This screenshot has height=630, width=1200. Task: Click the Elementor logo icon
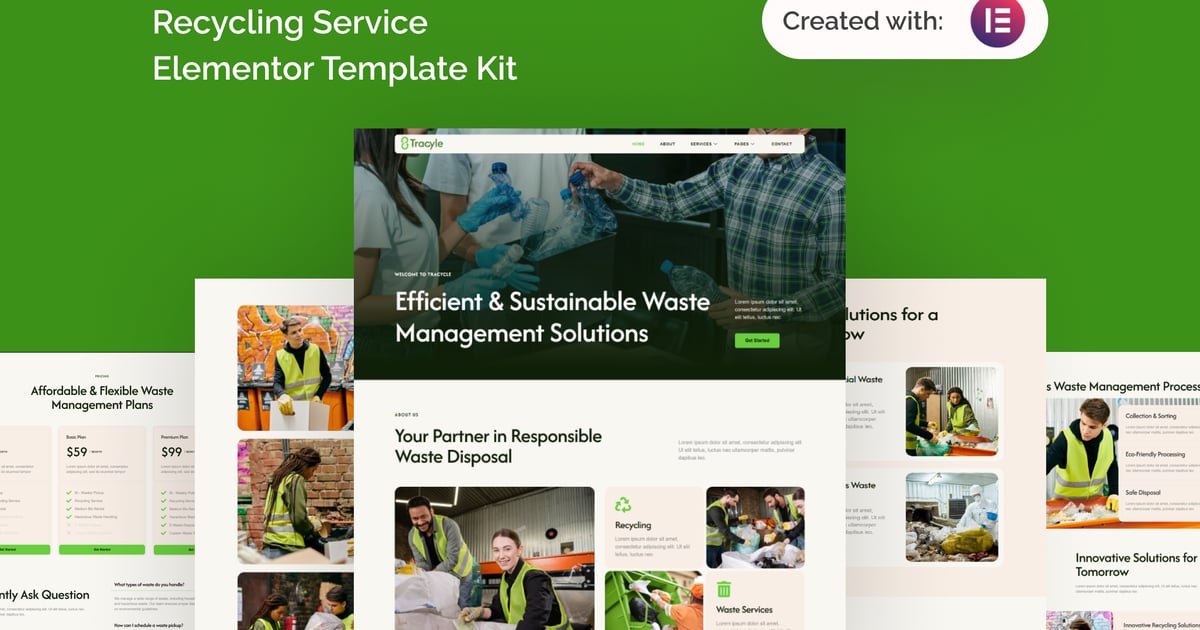point(997,22)
